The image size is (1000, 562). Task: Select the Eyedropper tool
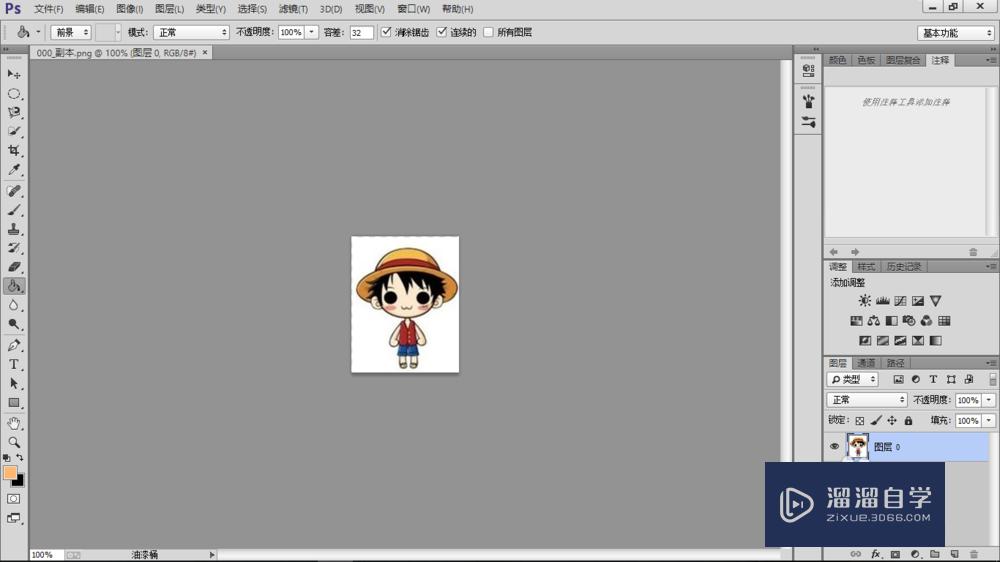tap(13, 170)
